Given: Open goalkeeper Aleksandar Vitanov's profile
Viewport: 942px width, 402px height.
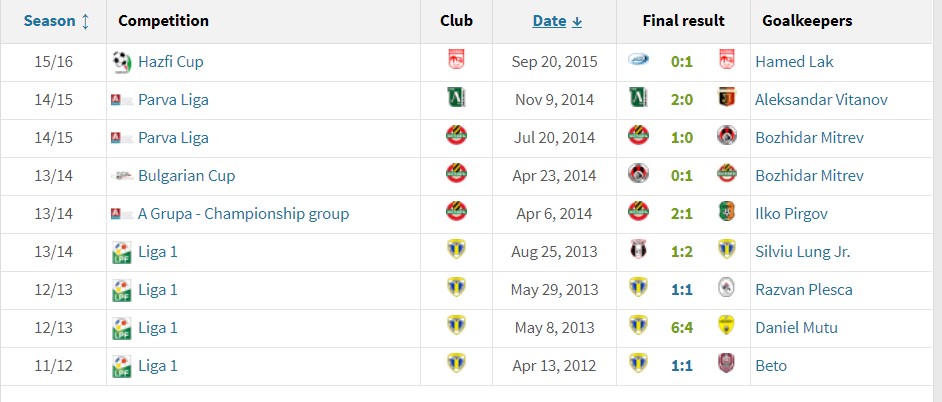Looking at the screenshot, I should (821, 100).
